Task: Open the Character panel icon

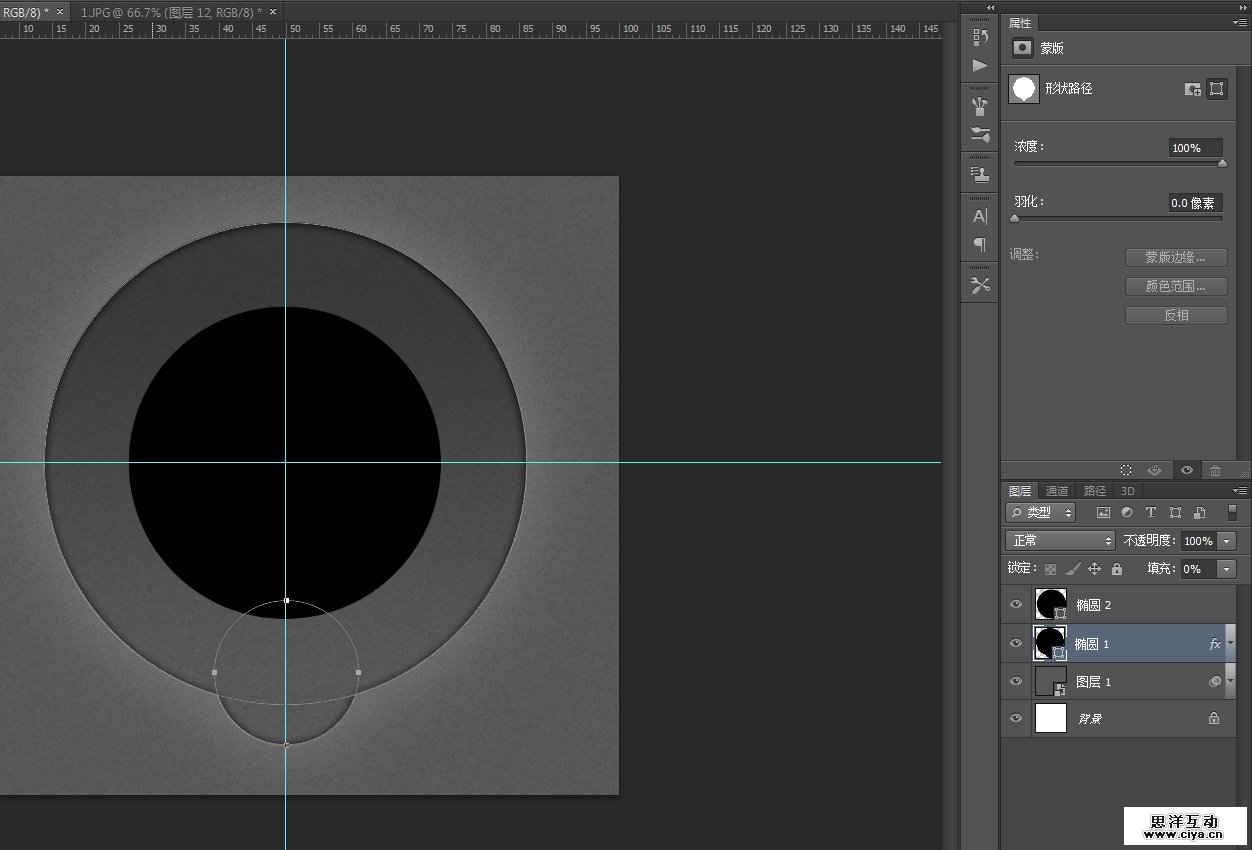Action: 980,216
